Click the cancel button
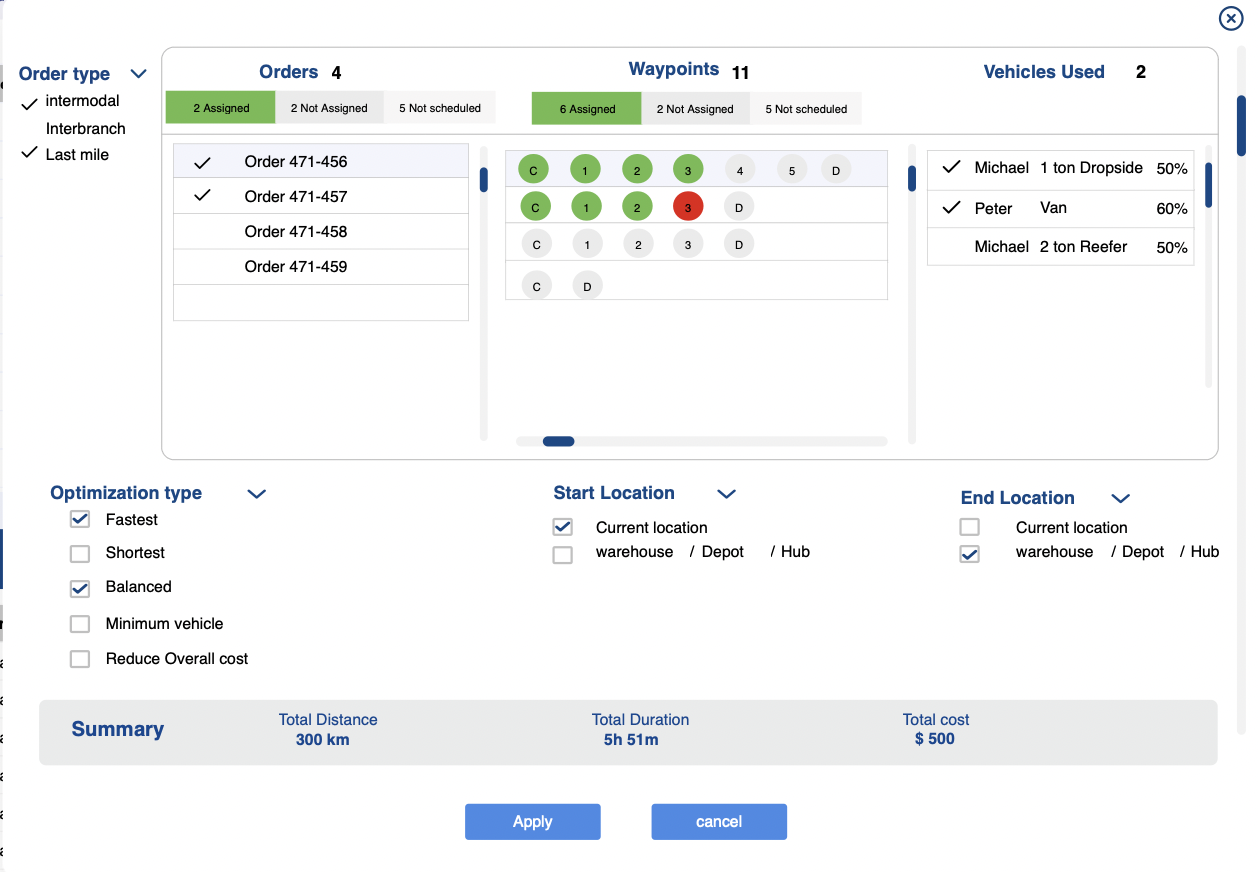 pyautogui.click(x=719, y=822)
